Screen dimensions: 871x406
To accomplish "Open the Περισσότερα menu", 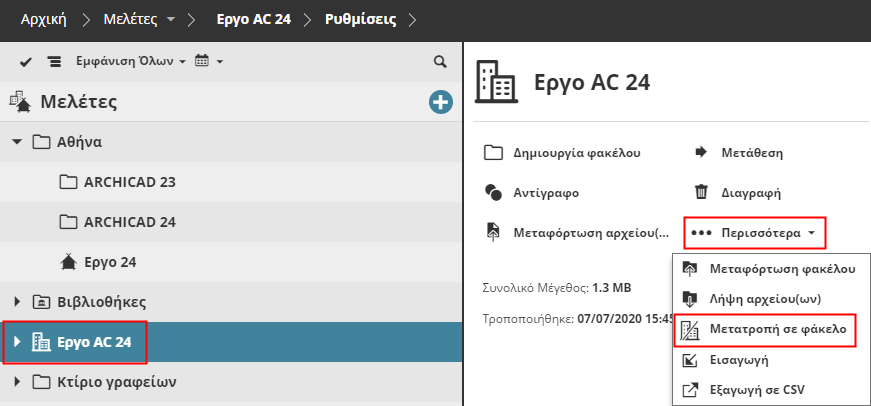I will [756, 232].
